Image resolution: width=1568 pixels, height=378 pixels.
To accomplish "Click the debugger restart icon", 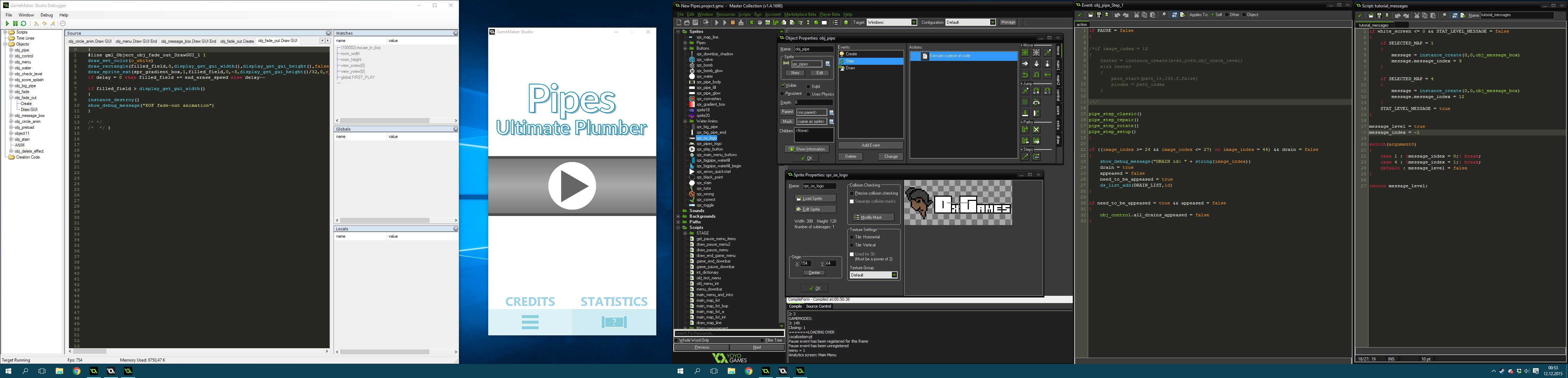I will tap(24, 23).
